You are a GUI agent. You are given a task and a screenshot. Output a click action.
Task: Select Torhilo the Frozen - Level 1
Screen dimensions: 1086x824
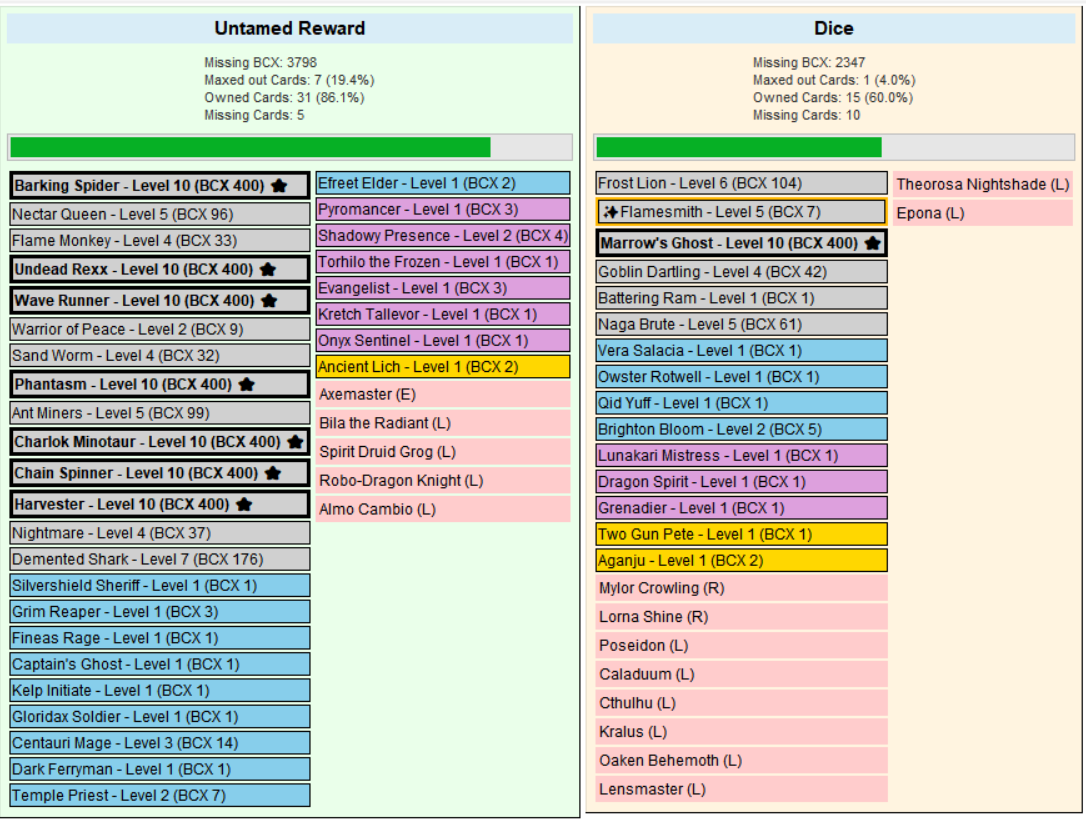coord(443,262)
